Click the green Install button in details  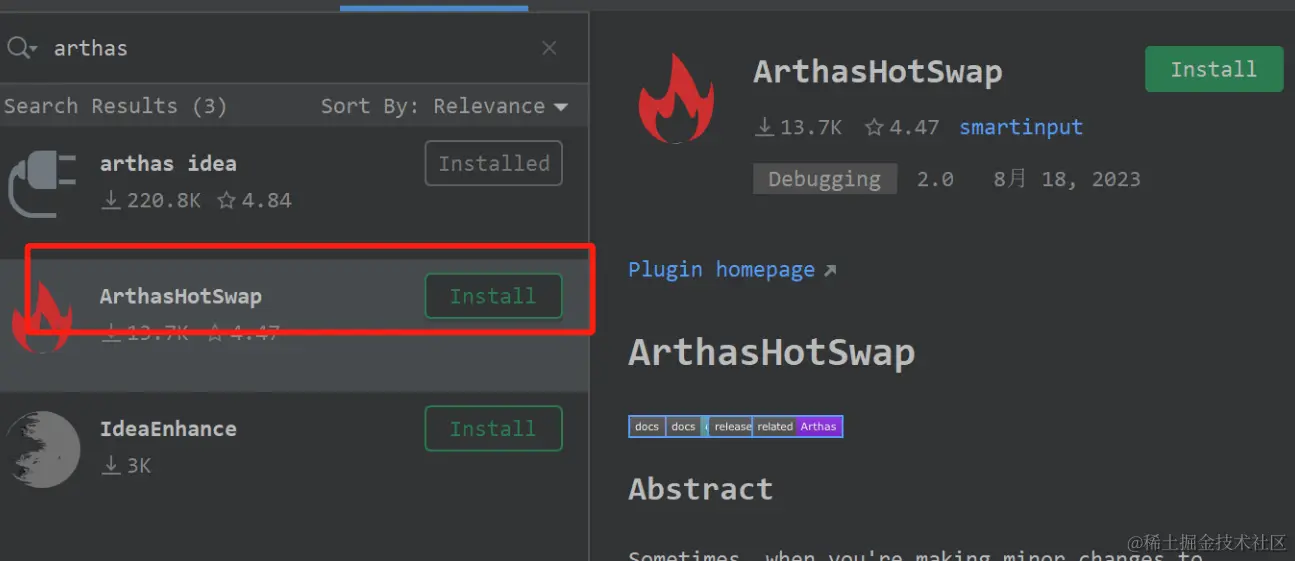coord(1214,69)
